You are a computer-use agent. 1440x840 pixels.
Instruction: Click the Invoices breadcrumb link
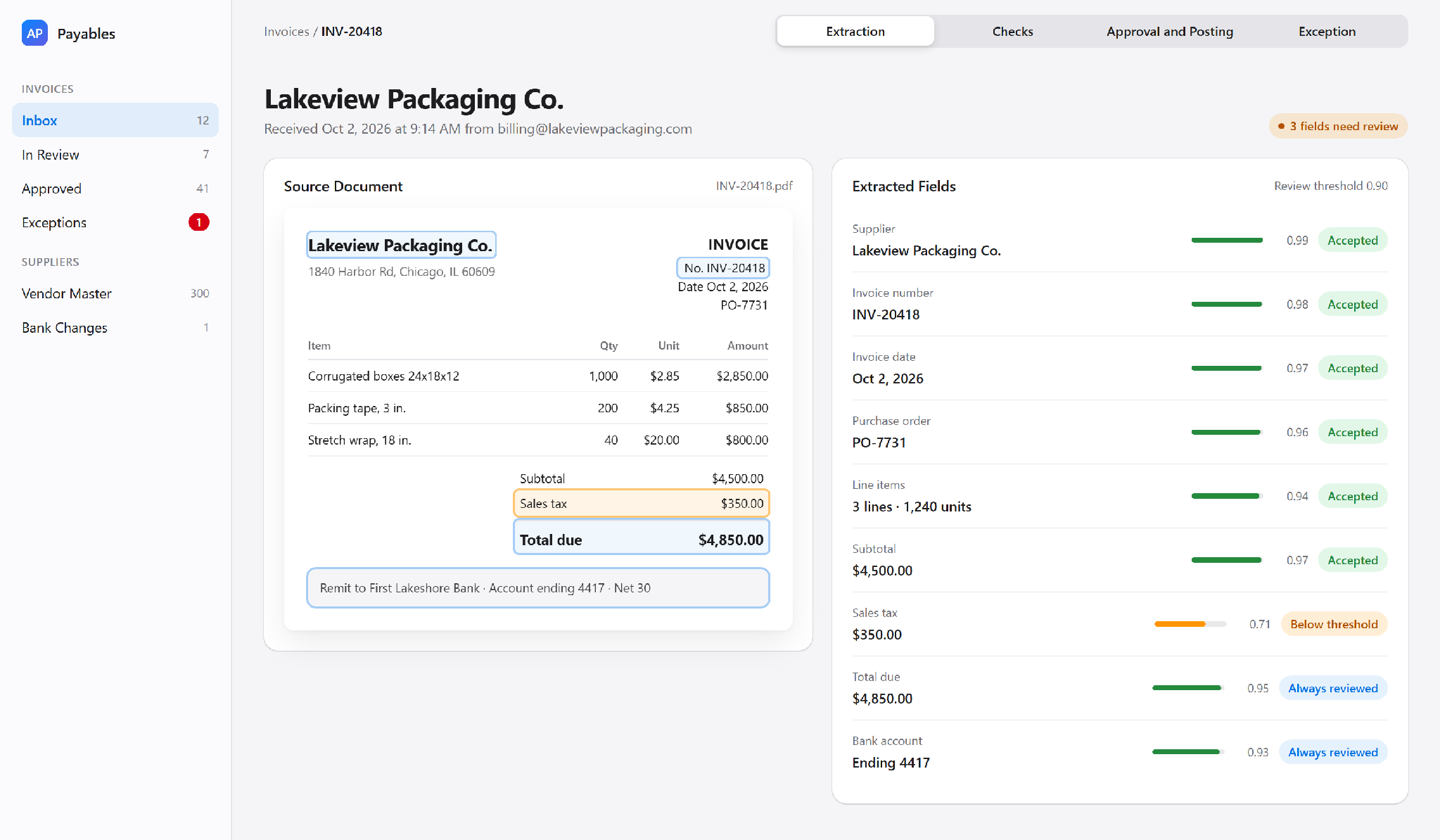(286, 32)
